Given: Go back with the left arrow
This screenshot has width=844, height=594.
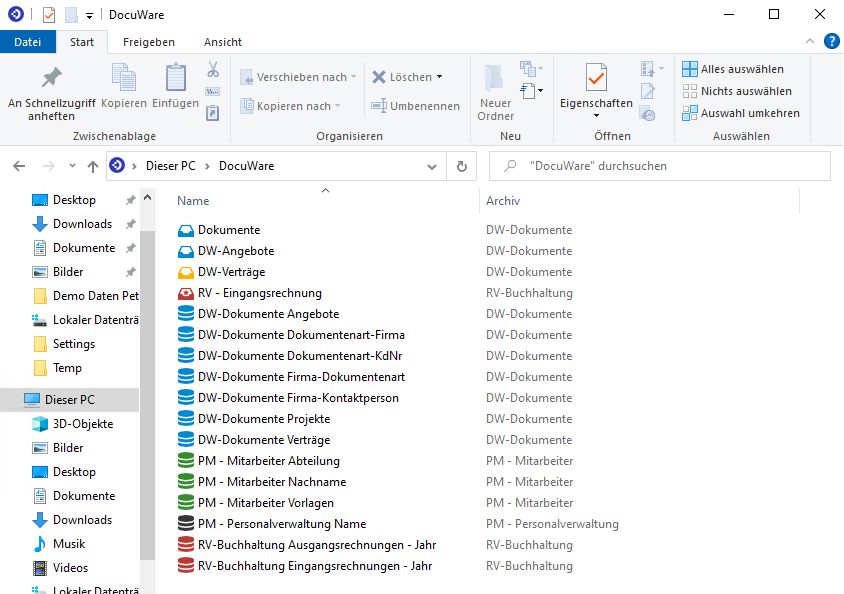Looking at the screenshot, I should pos(19,166).
